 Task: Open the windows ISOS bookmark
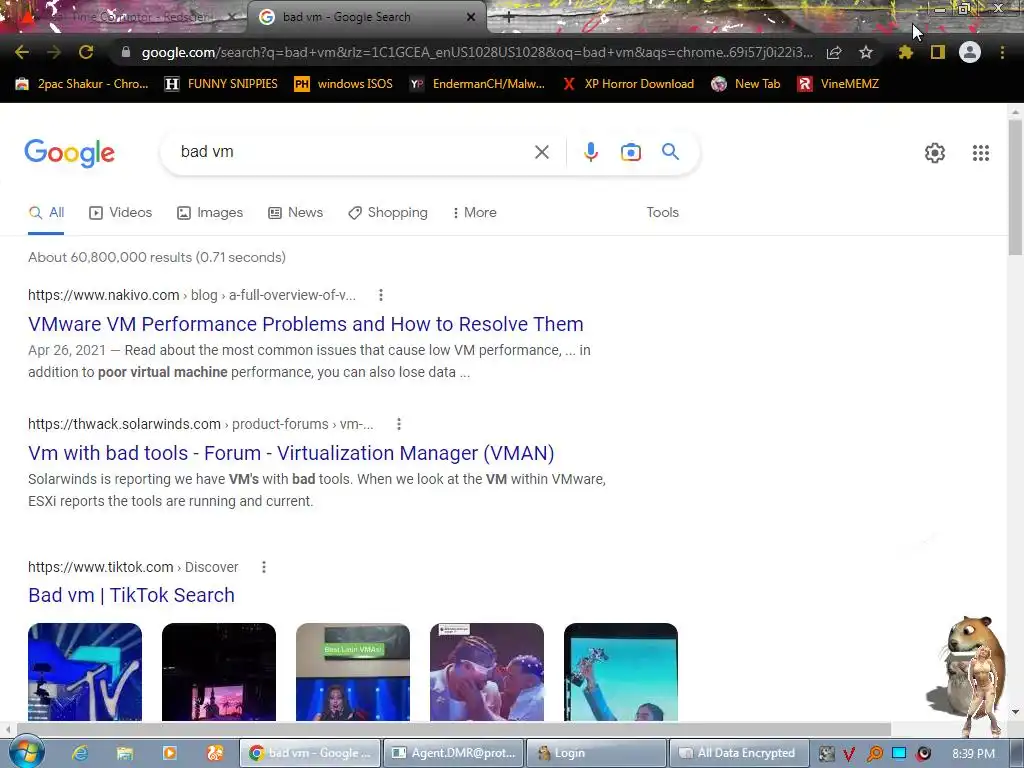pos(344,84)
